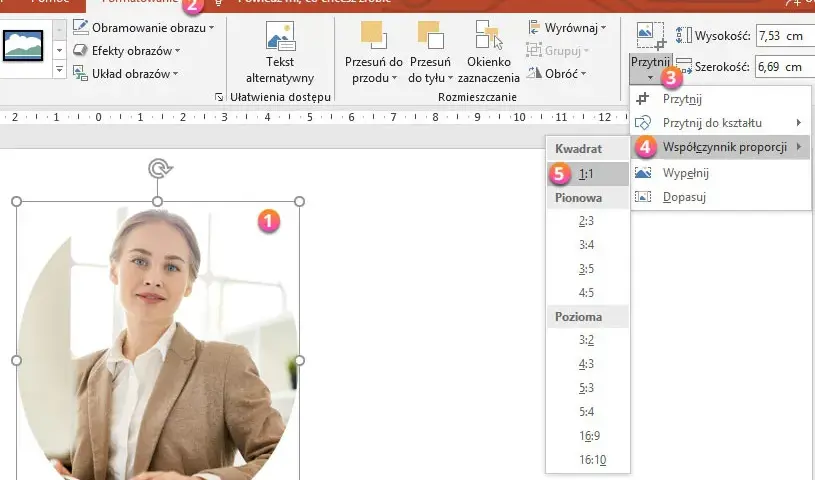The image size is (815, 480).
Task: Open the Wyrównaj align menu
Action: [567, 28]
